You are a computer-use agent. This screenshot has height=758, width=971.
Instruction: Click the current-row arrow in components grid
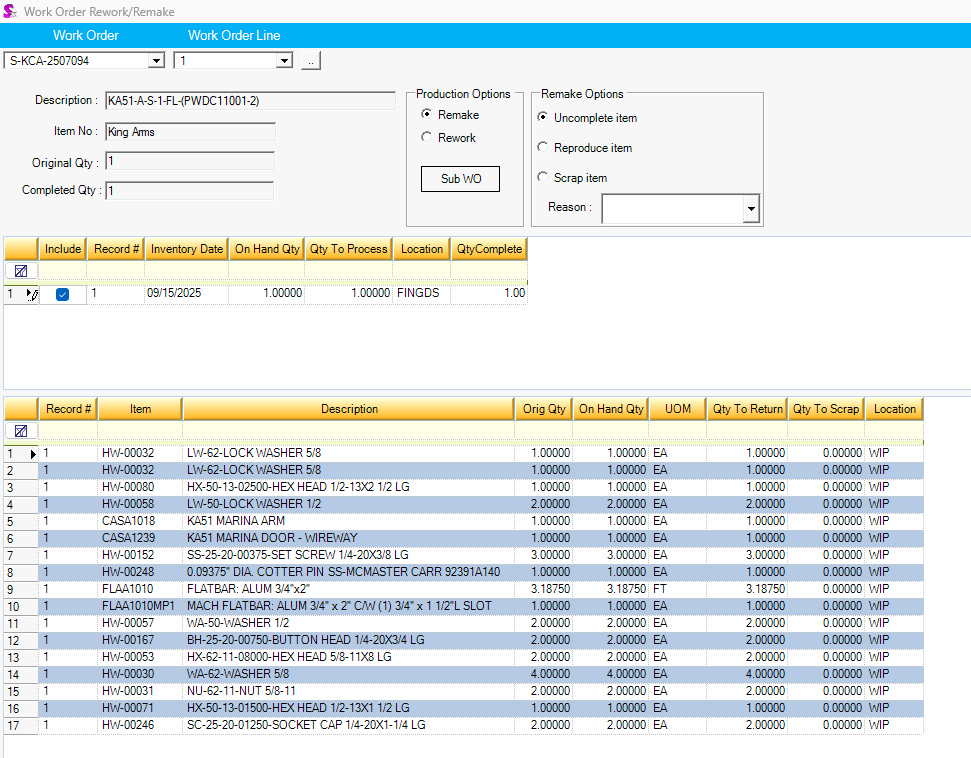[32, 454]
